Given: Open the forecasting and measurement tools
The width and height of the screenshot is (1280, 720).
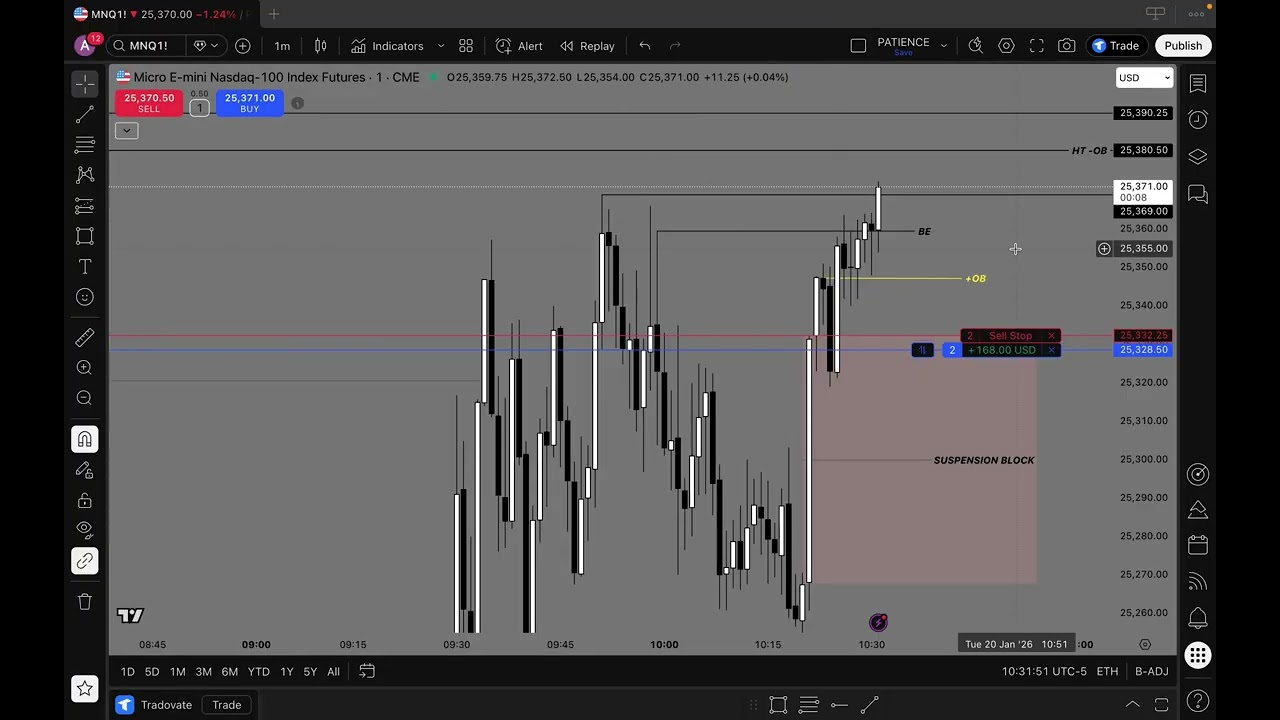Looking at the screenshot, I should point(85,206).
